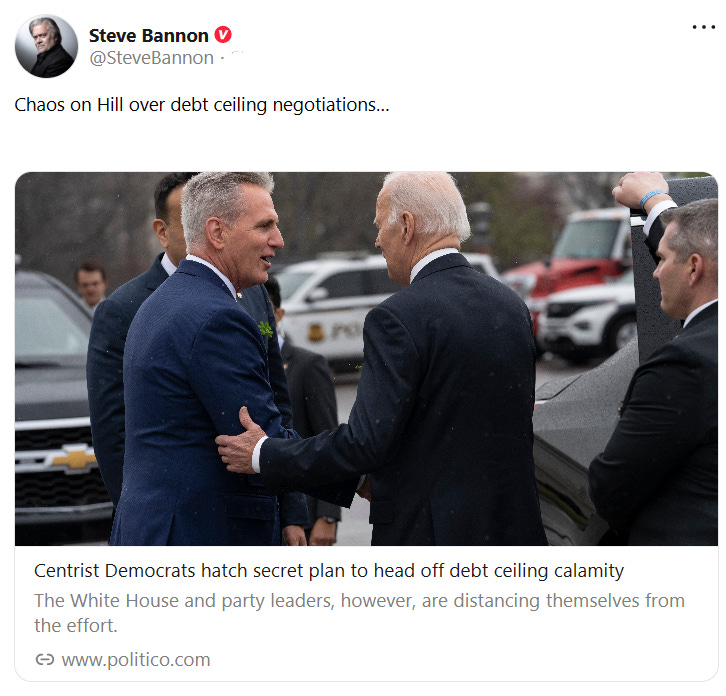Click the red verified badge icon
726x696 pixels.
(223, 35)
